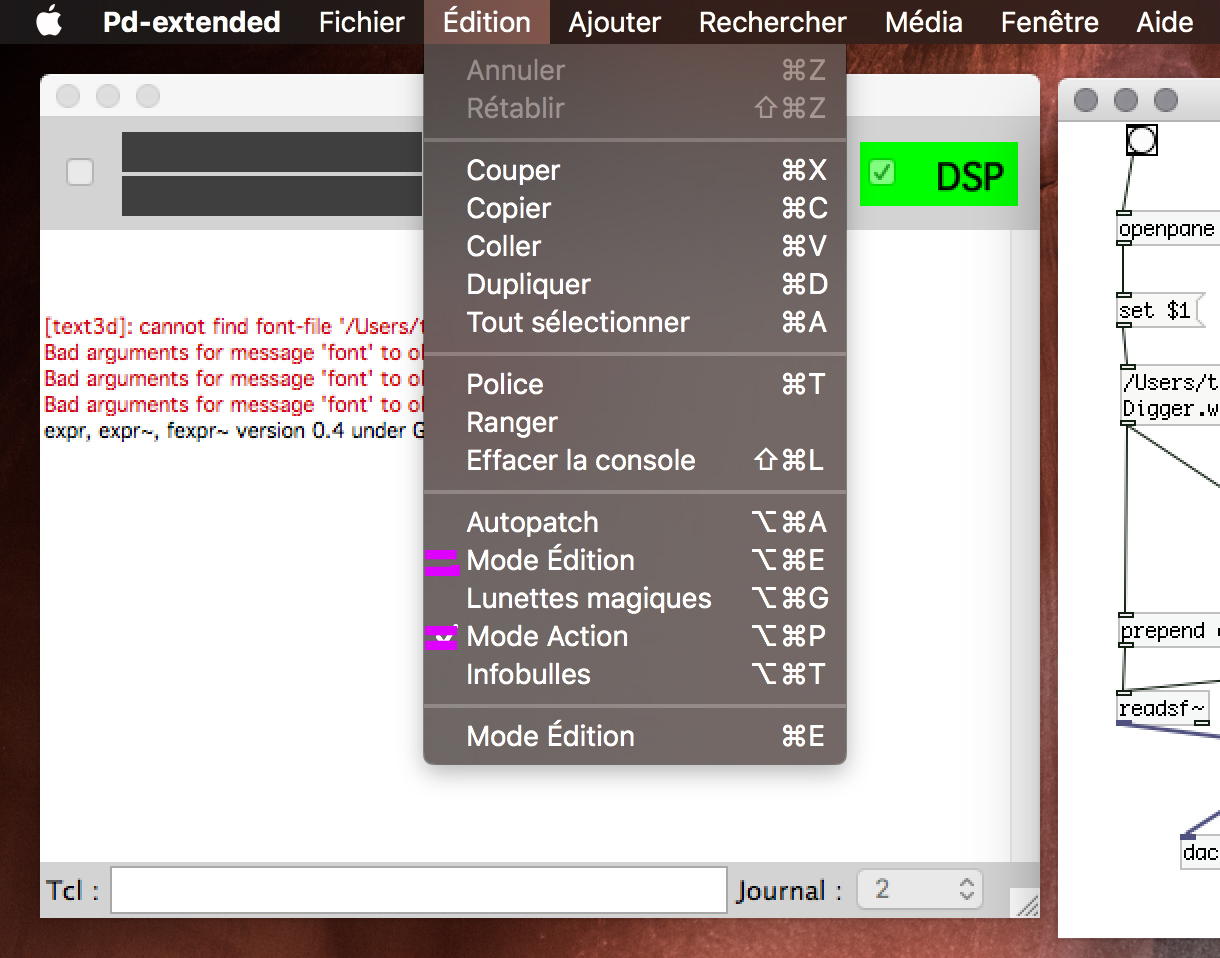Click into the Tcl input field
Screen dimensions: 1220x958
418,890
